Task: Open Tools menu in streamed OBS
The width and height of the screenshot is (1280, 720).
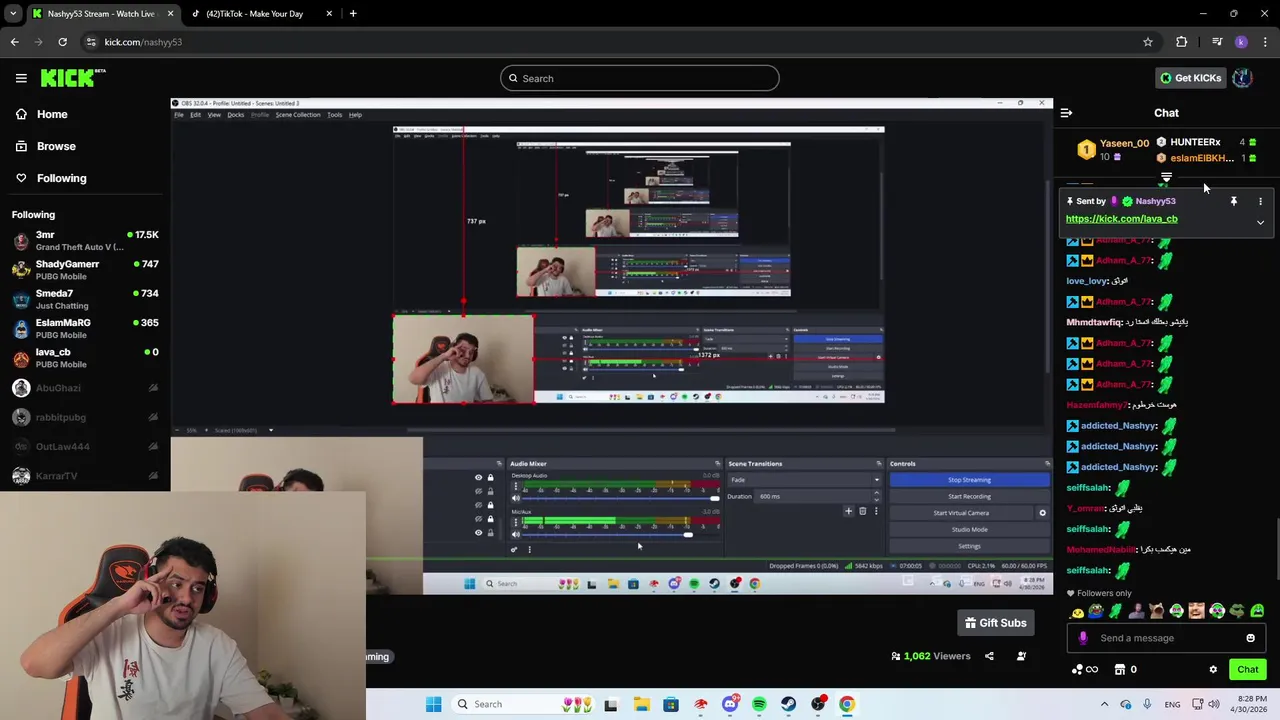Action: [x=334, y=115]
